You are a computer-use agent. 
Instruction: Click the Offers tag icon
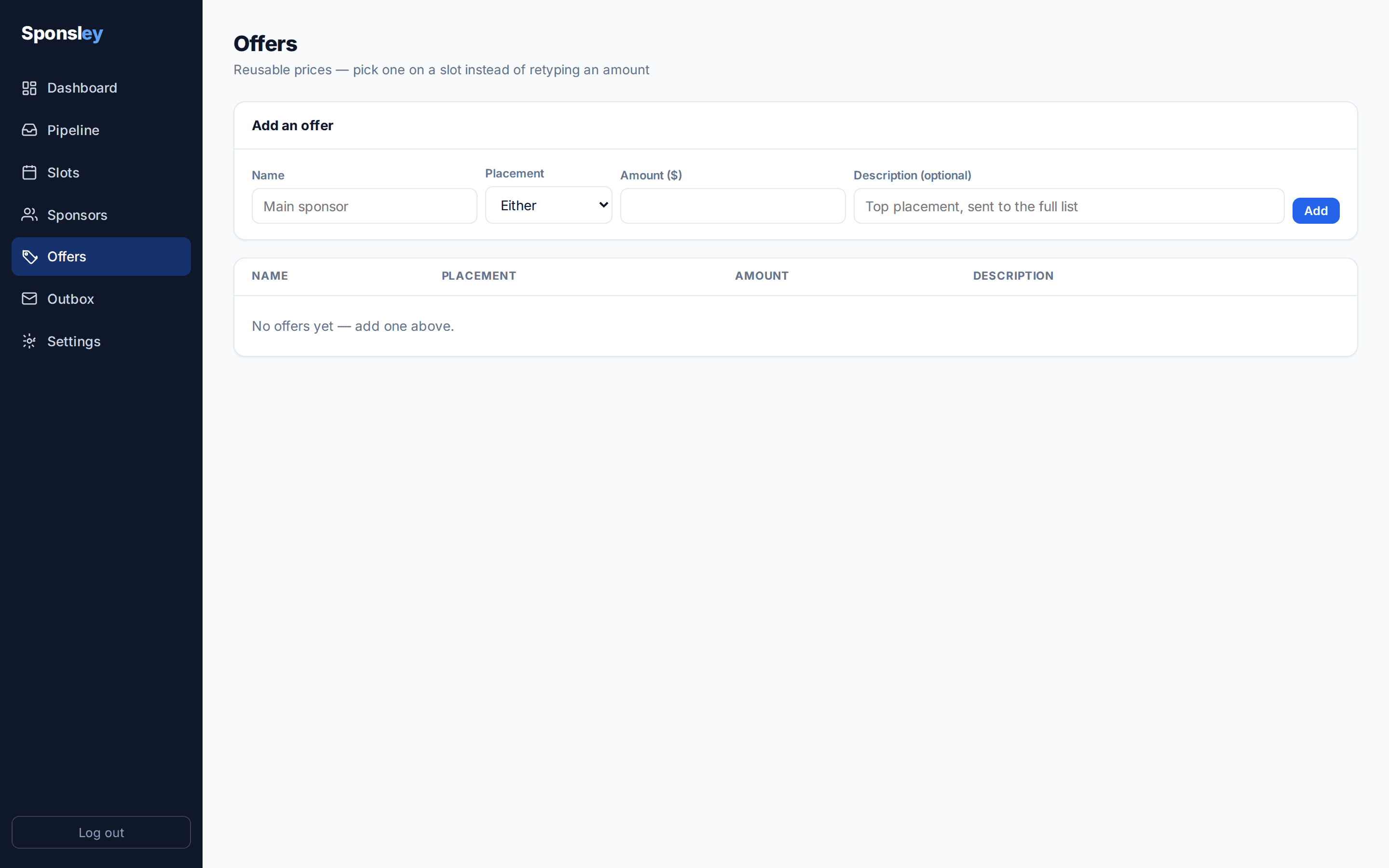(29, 257)
